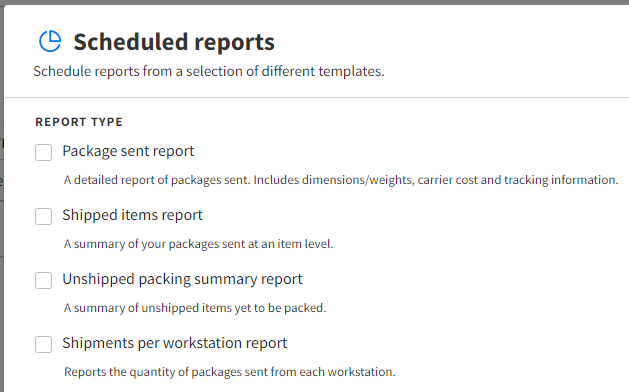Check the Unshipped packing summary report box
The width and height of the screenshot is (629, 392).
coord(43,280)
